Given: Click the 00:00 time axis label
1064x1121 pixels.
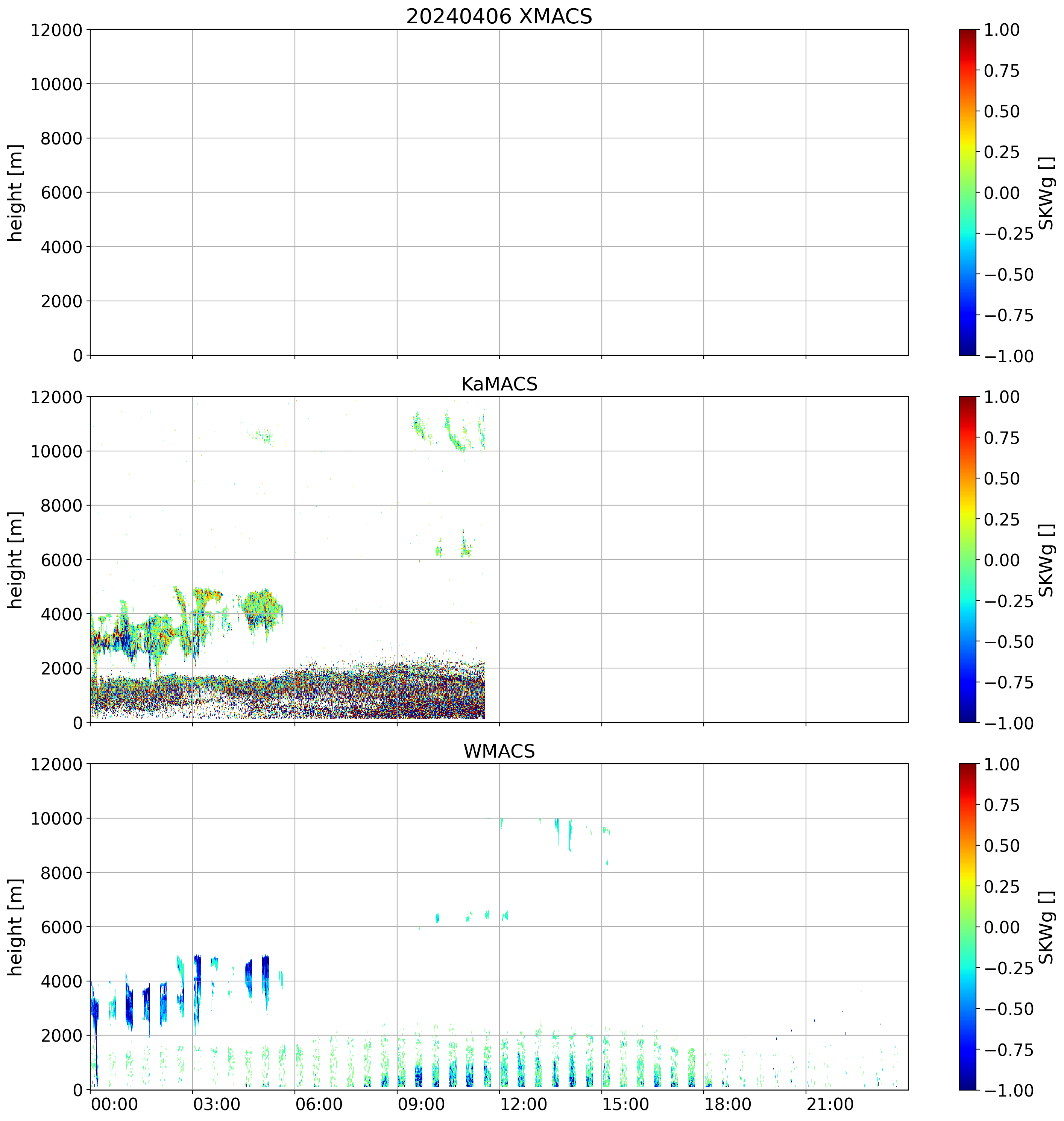Looking at the screenshot, I should [x=115, y=1104].
